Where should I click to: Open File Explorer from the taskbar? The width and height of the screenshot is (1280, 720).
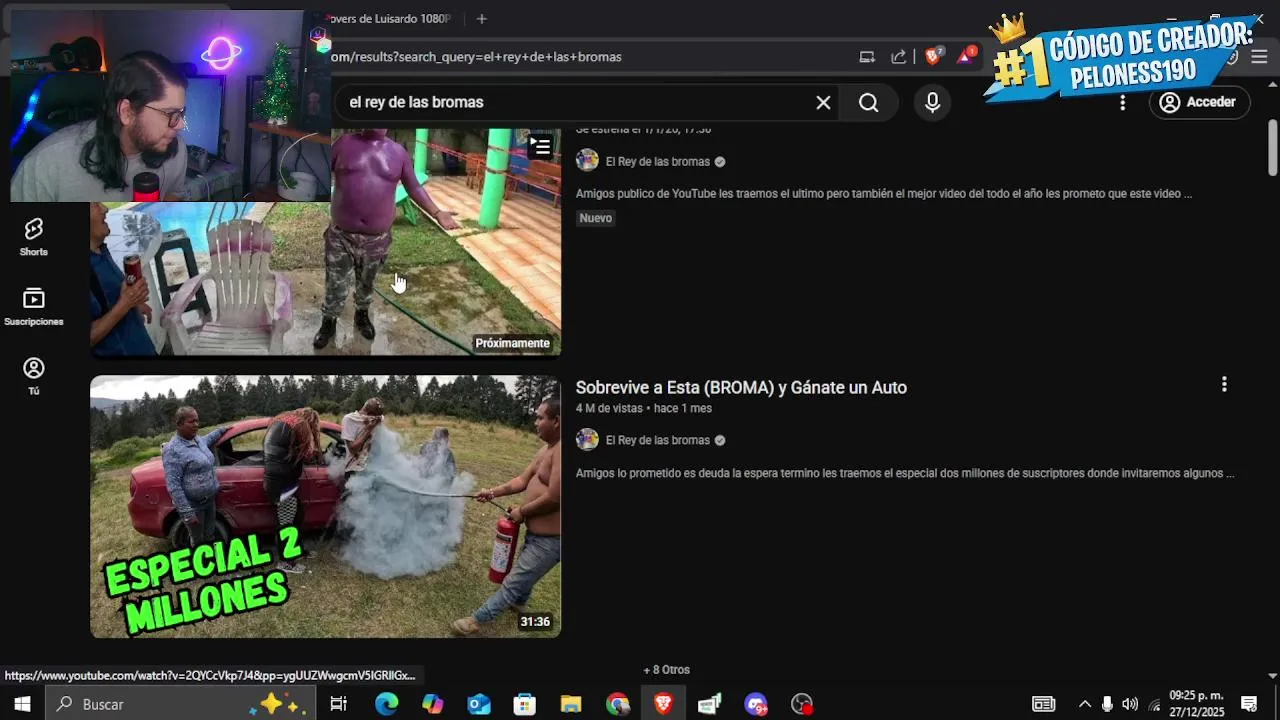(x=571, y=704)
